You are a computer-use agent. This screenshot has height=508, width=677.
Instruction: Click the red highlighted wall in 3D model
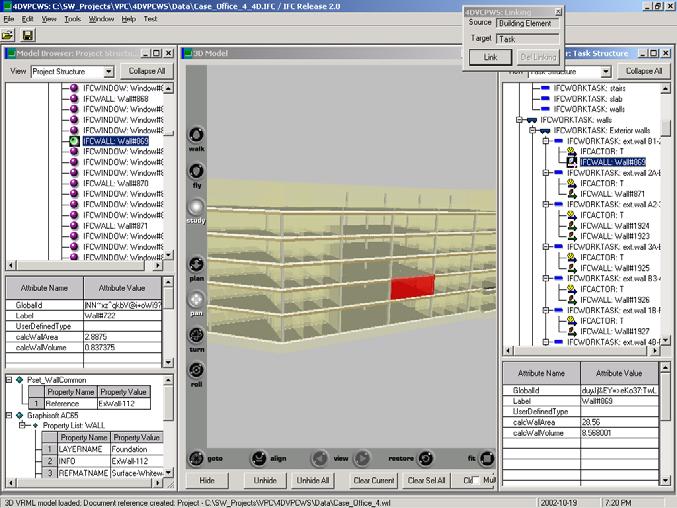[x=412, y=287]
